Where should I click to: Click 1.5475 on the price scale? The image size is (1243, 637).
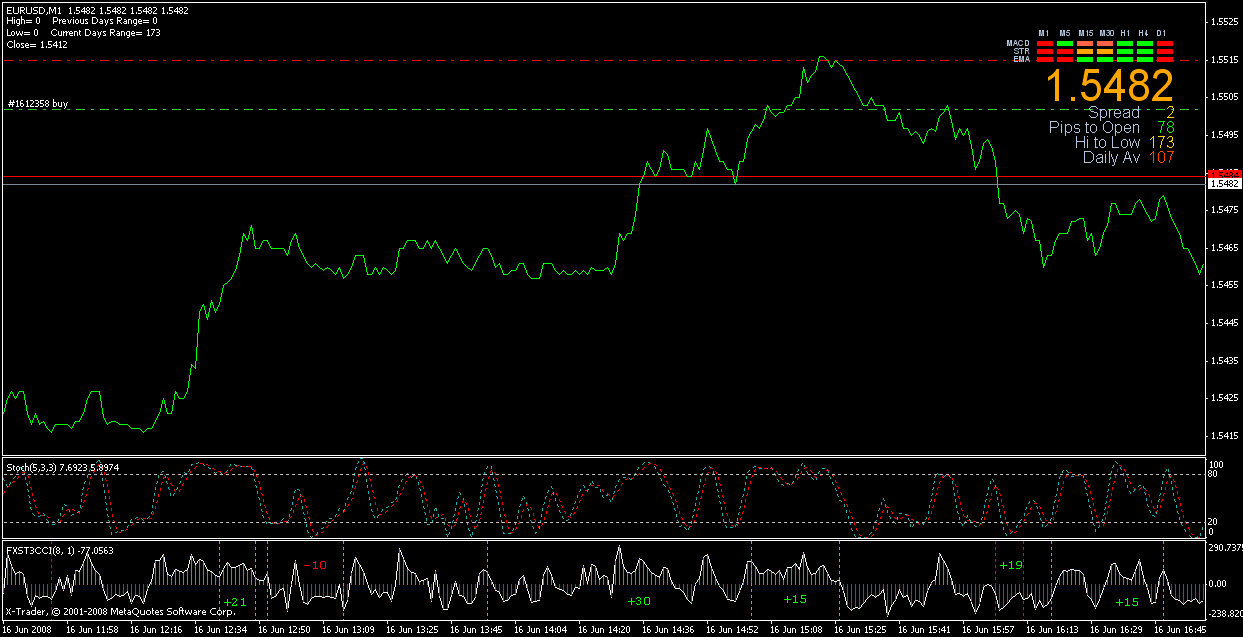pyautogui.click(x=1225, y=210)
